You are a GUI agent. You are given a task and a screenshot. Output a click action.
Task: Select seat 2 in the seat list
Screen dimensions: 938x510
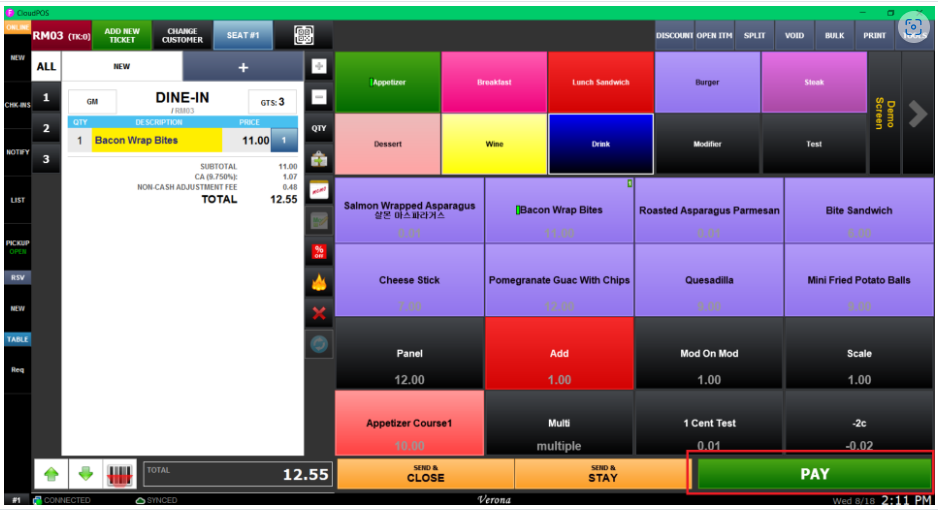pyautogui.click(x=46, y=128)
